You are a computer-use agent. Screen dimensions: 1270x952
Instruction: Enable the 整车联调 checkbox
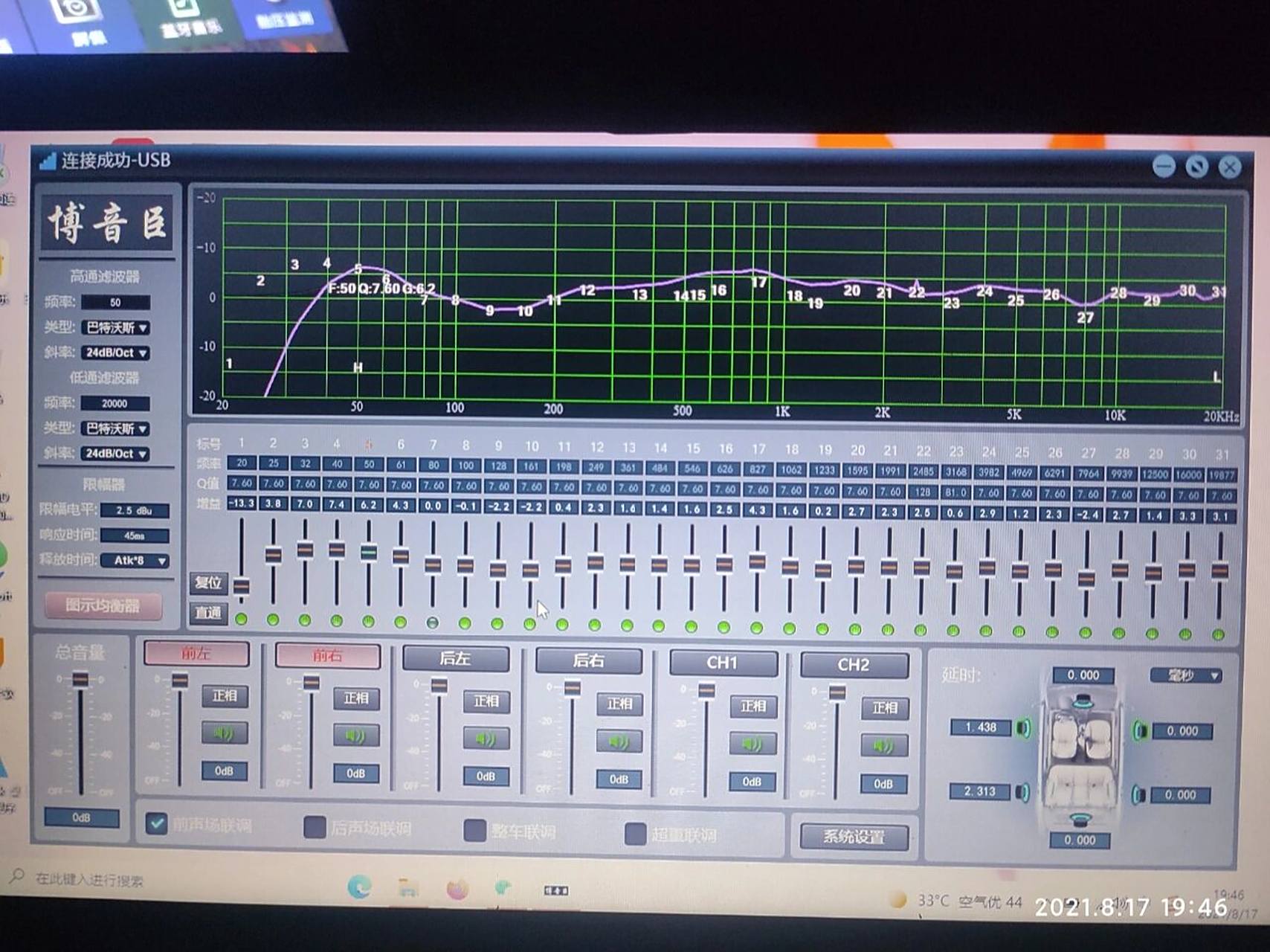coord(474,830)
